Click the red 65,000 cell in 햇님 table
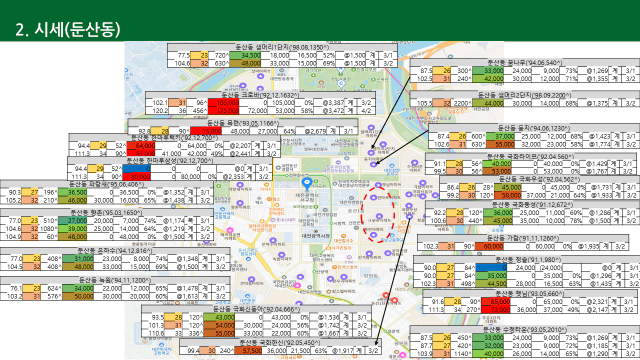640x360 pixels. point(495,302)
